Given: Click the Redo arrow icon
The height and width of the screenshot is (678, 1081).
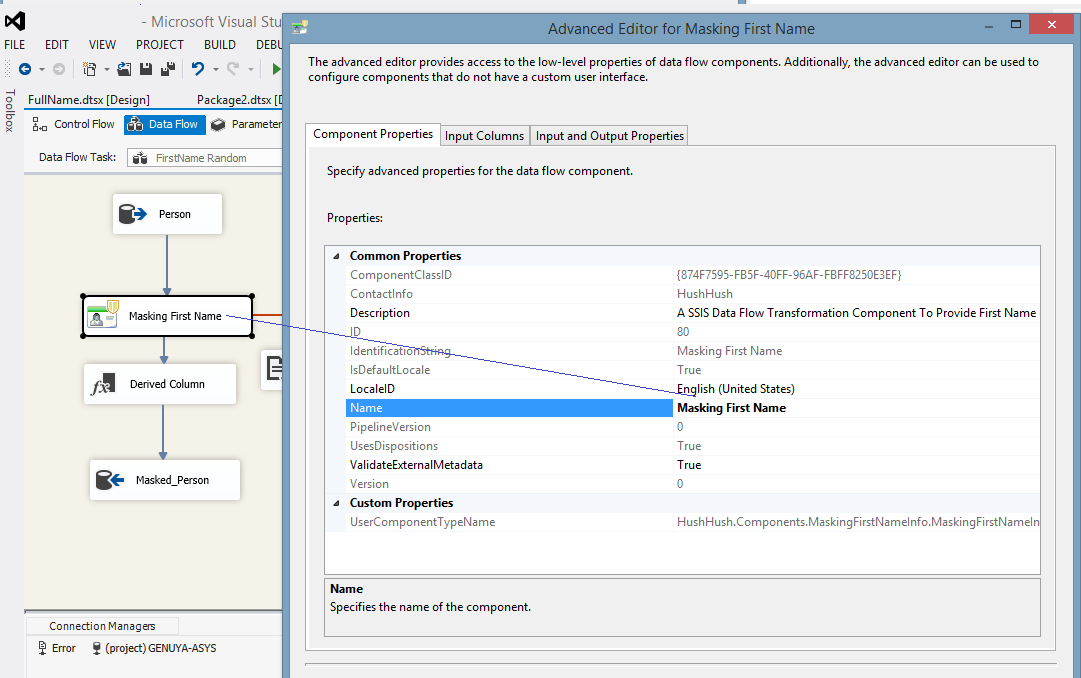Looking at the screenshot, I should click(x=233, y=69).
